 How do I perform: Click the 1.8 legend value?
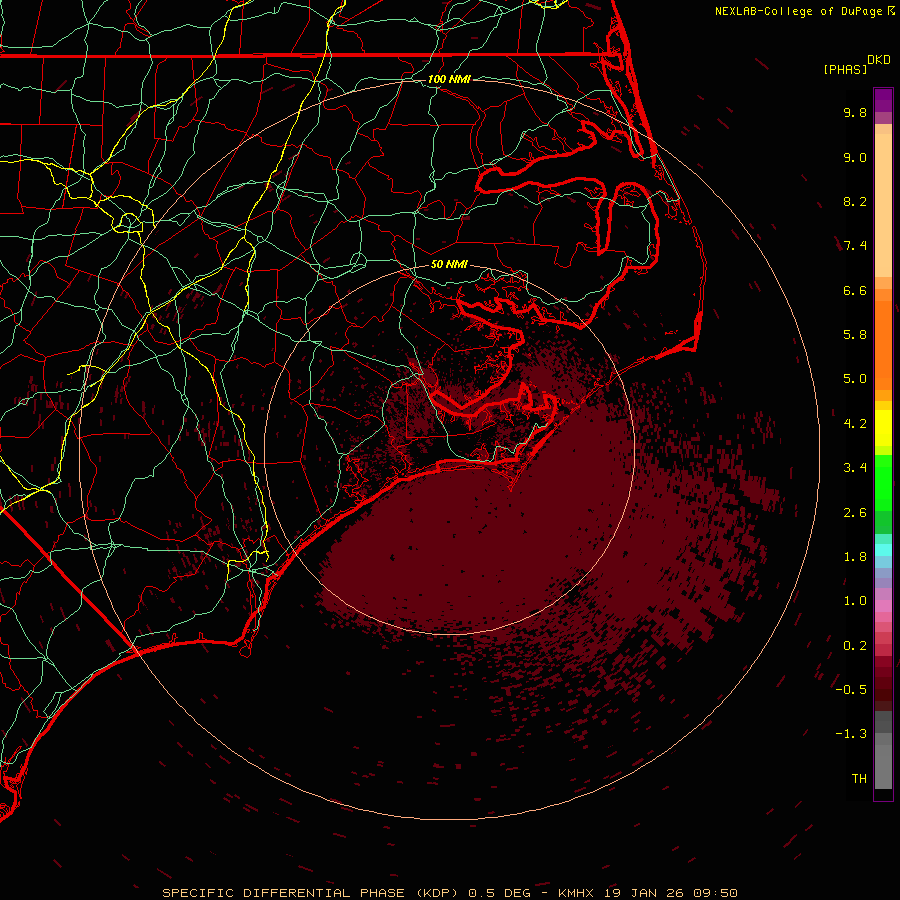click(855, 557)
